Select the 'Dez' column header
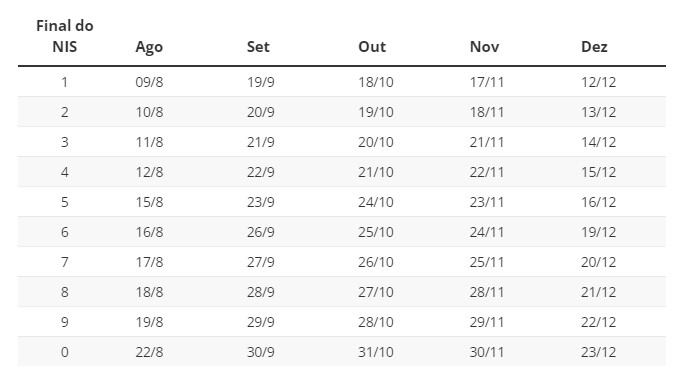Viewport: 685px width, 385px height. click(594, 47)
